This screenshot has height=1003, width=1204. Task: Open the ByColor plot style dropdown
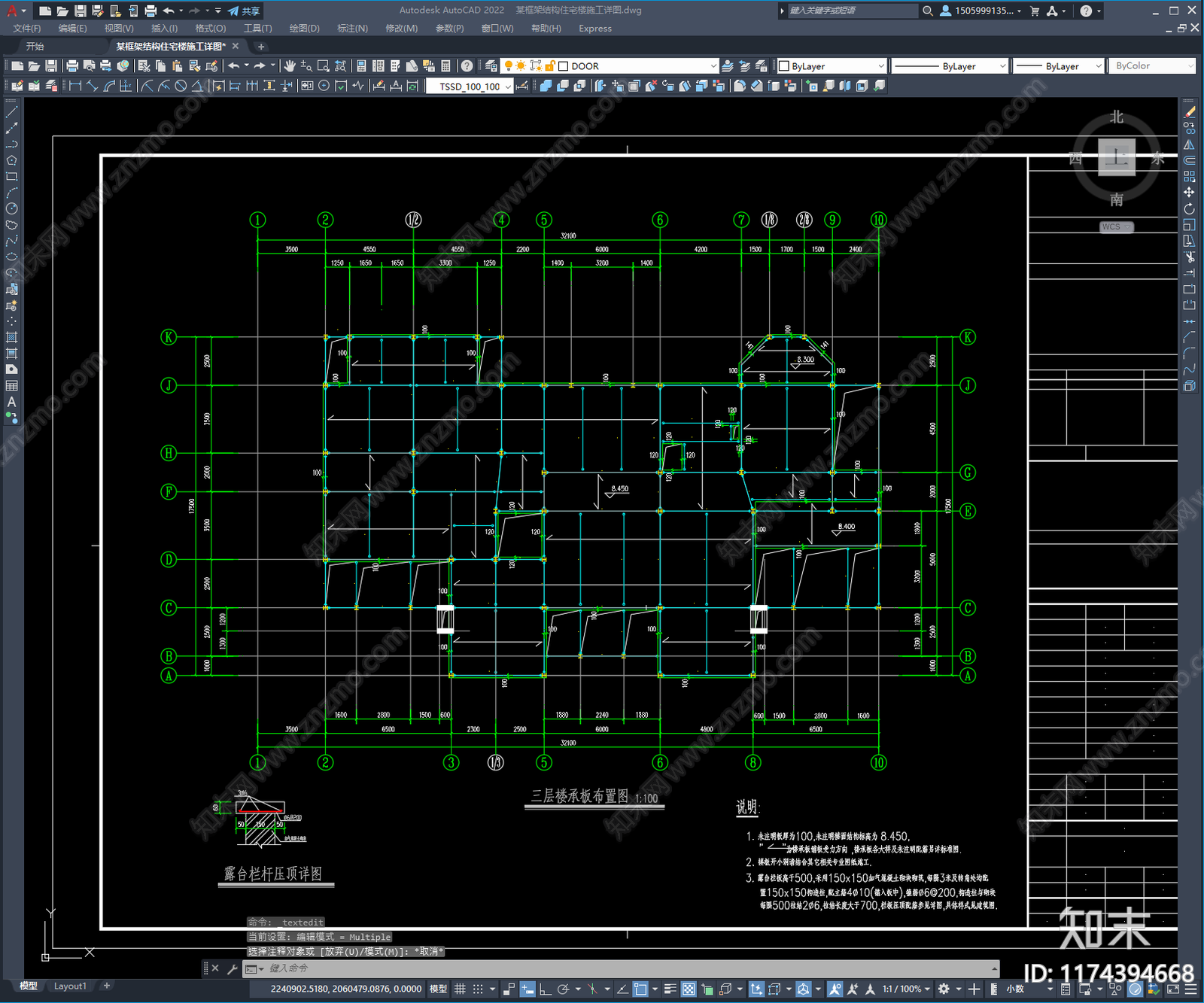point(1190,66)
